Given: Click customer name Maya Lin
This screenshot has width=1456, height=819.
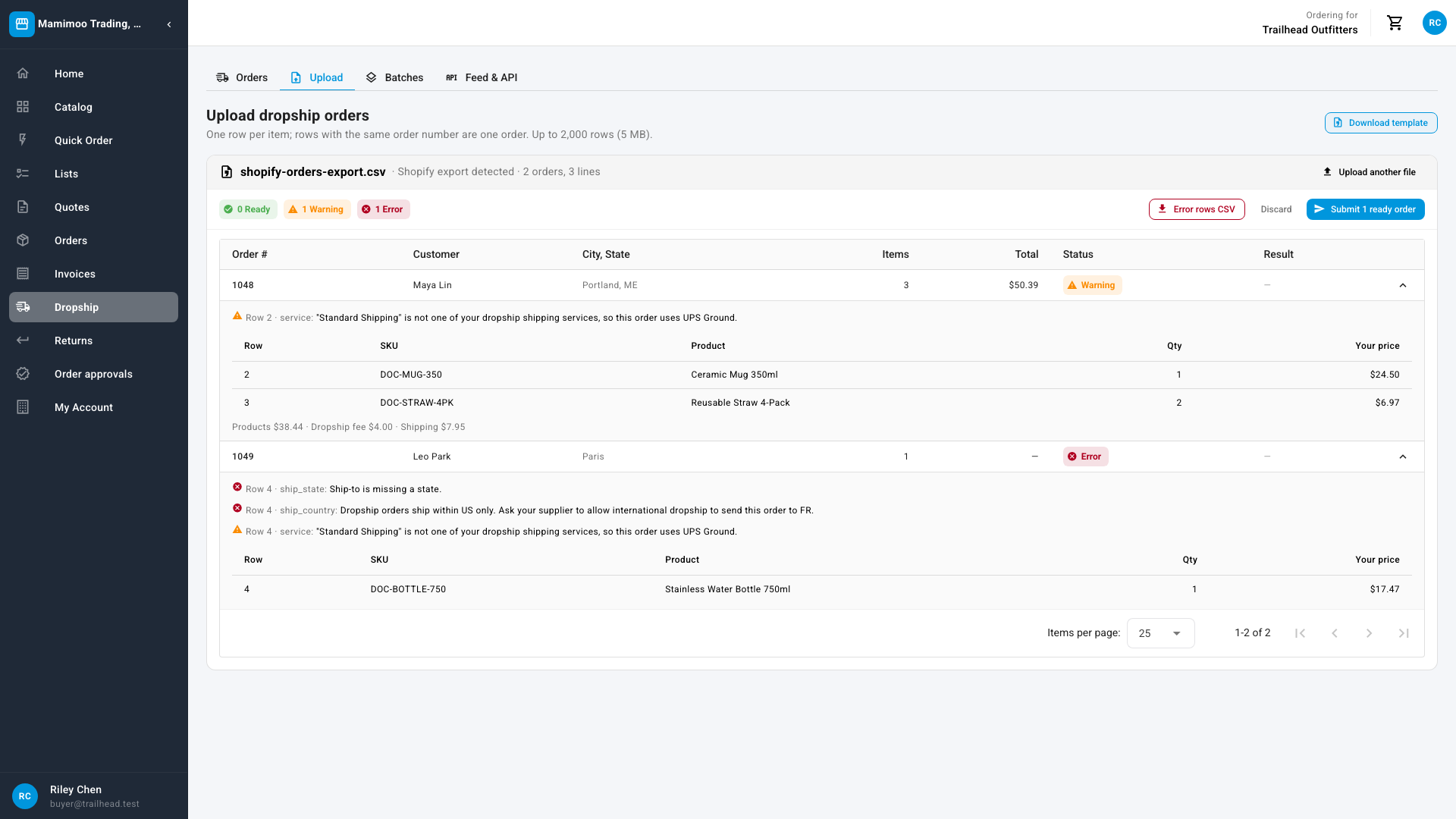Looking at the screenshot, I should 432,285.
